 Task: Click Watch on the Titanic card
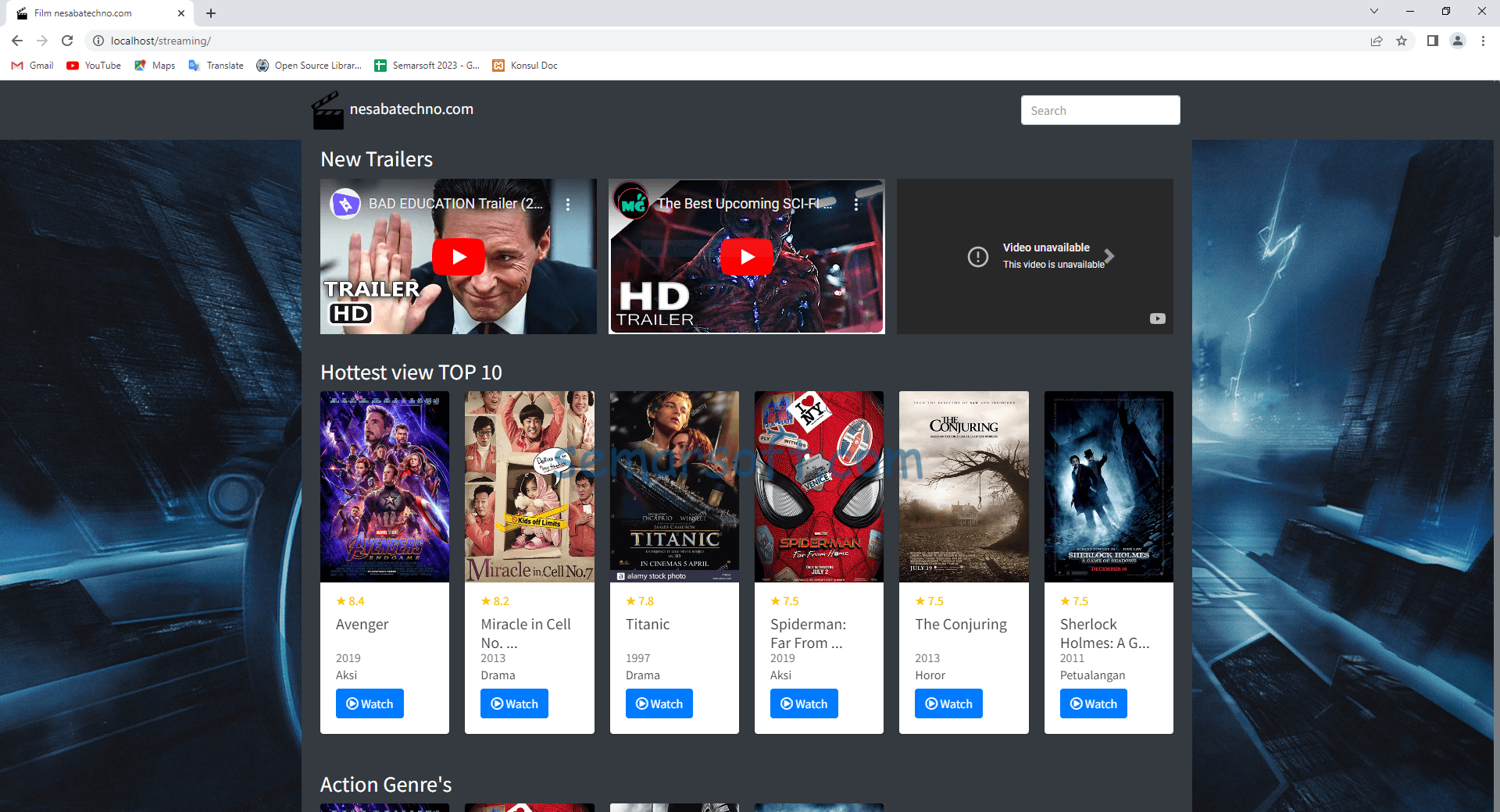point(659,703)
